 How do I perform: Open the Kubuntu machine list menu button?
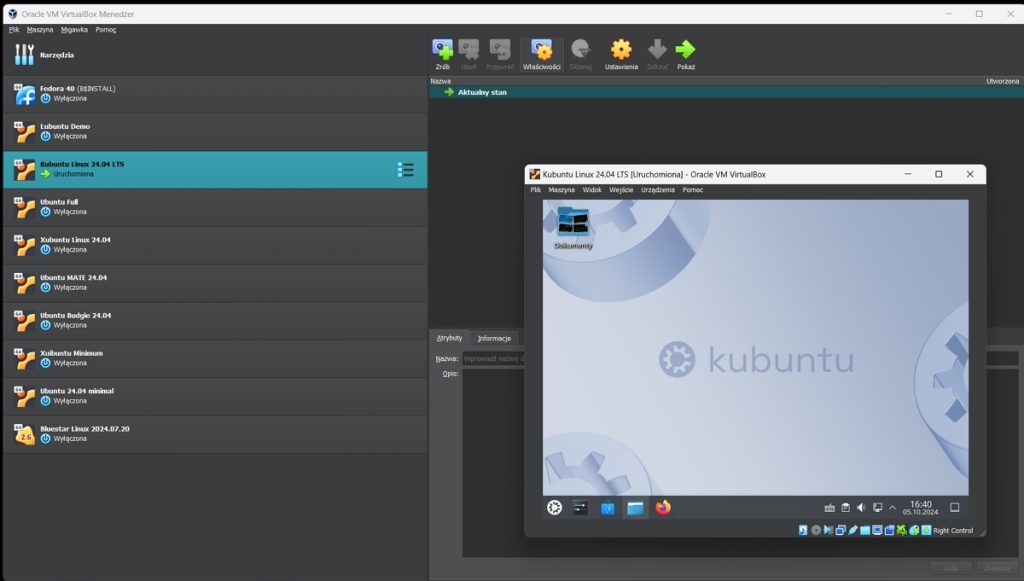(405, 170)
